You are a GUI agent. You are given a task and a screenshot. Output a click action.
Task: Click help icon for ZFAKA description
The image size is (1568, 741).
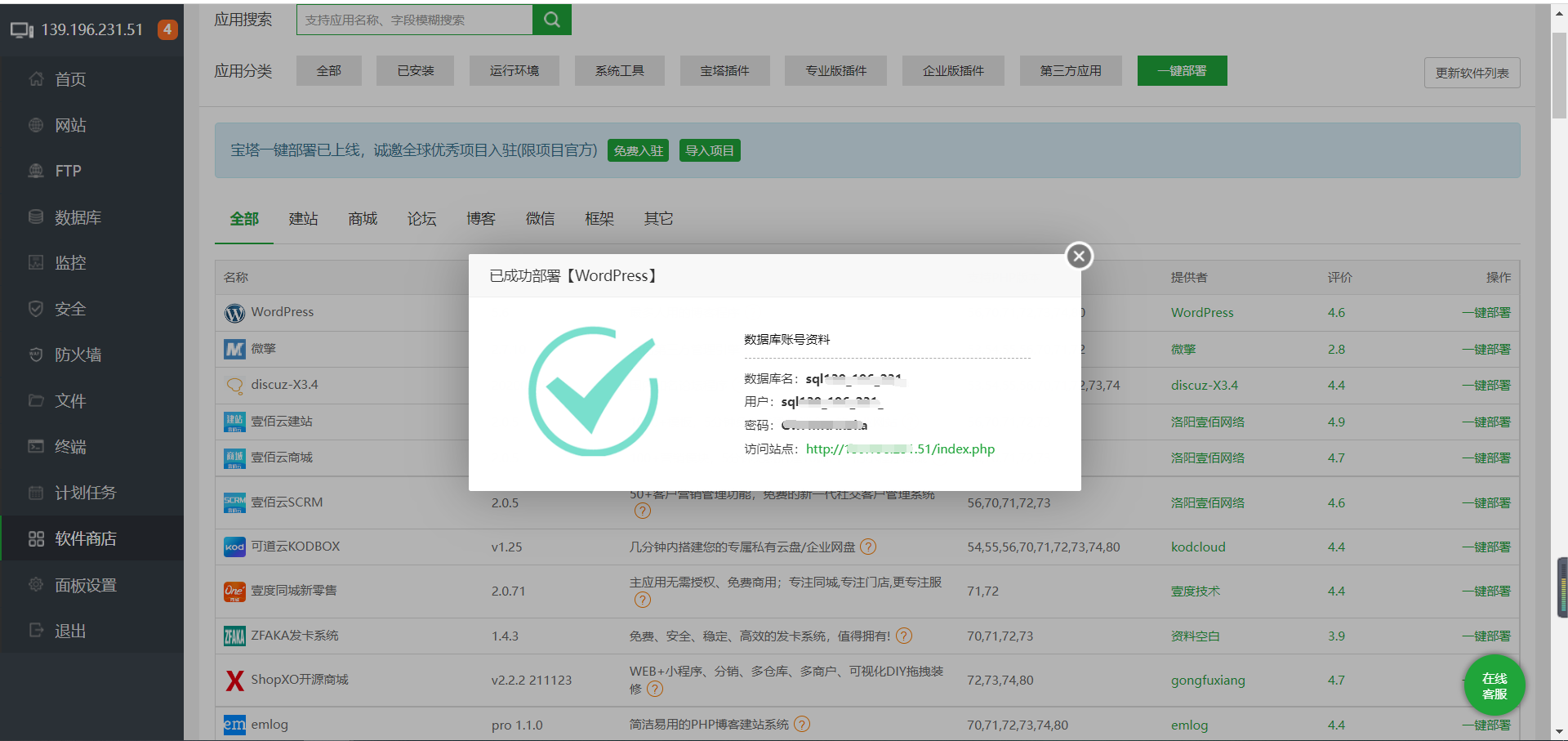904,636
